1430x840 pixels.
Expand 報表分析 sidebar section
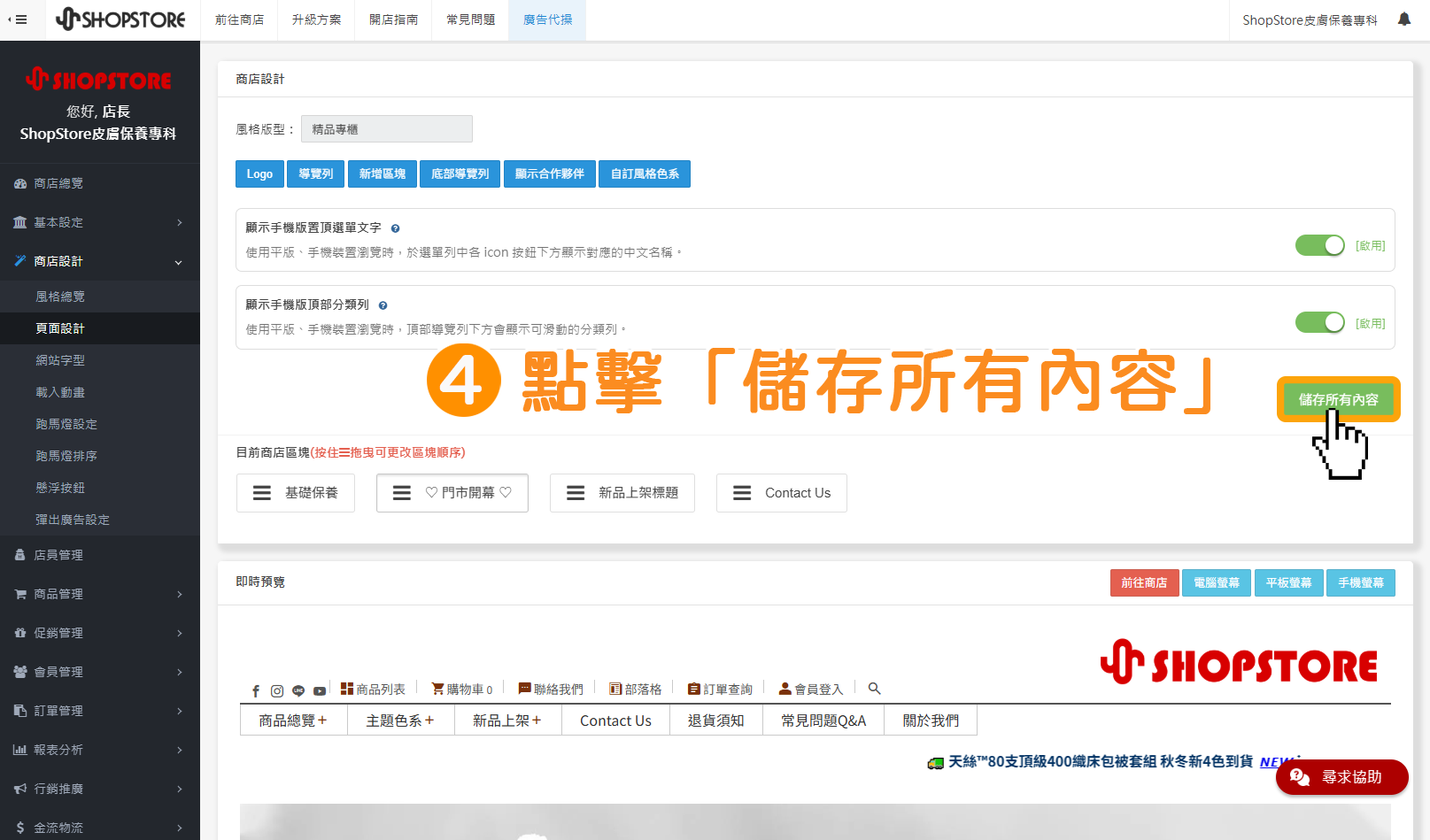[x=100, y=750]
